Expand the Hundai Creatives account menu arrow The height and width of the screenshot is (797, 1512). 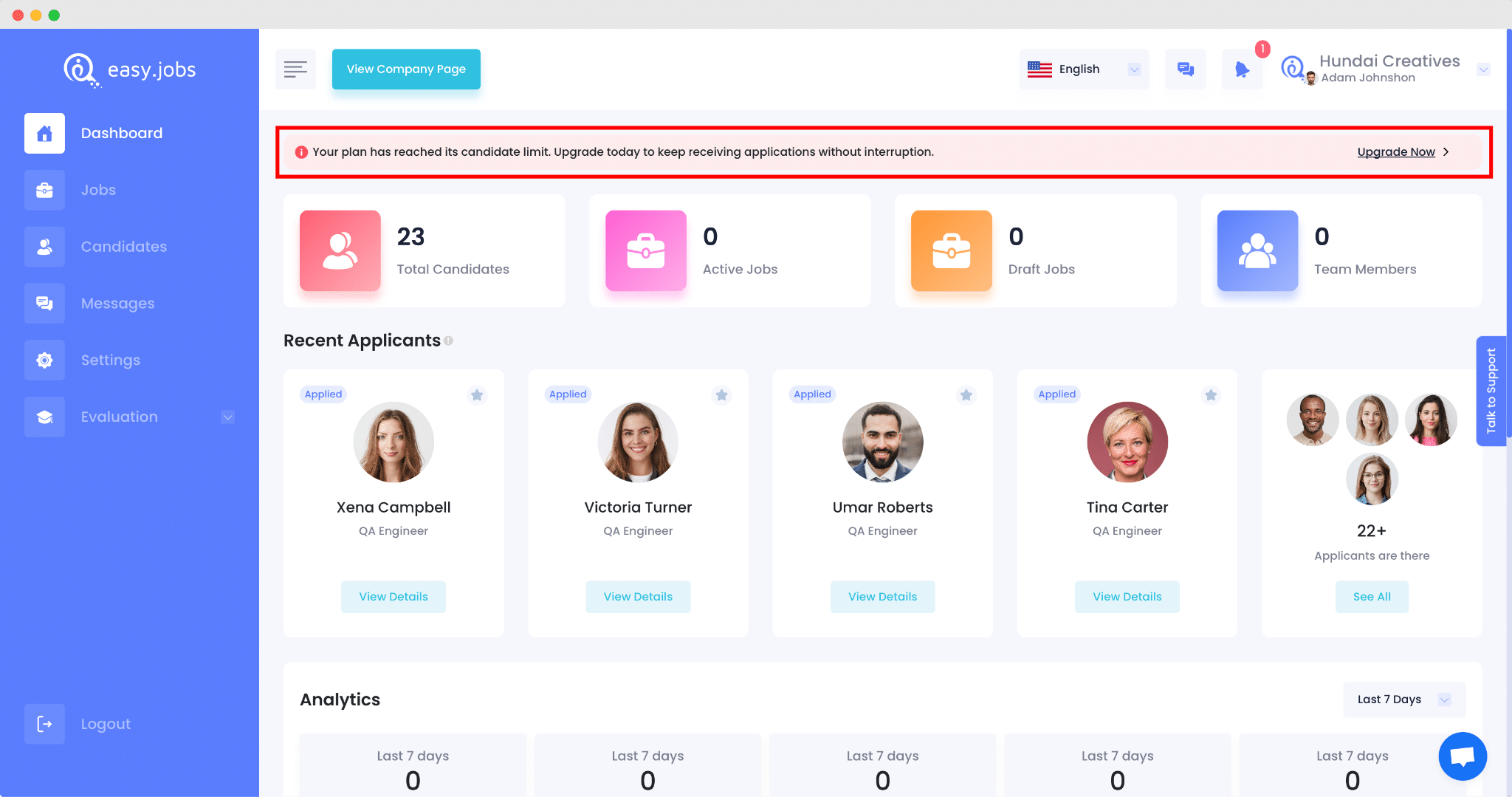pos(1483,69)
